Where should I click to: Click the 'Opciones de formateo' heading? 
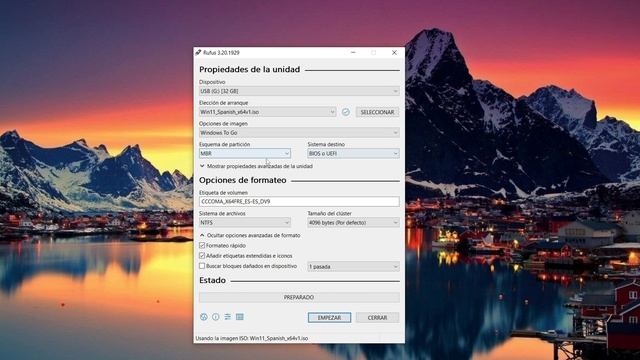(x=243, y=180)
